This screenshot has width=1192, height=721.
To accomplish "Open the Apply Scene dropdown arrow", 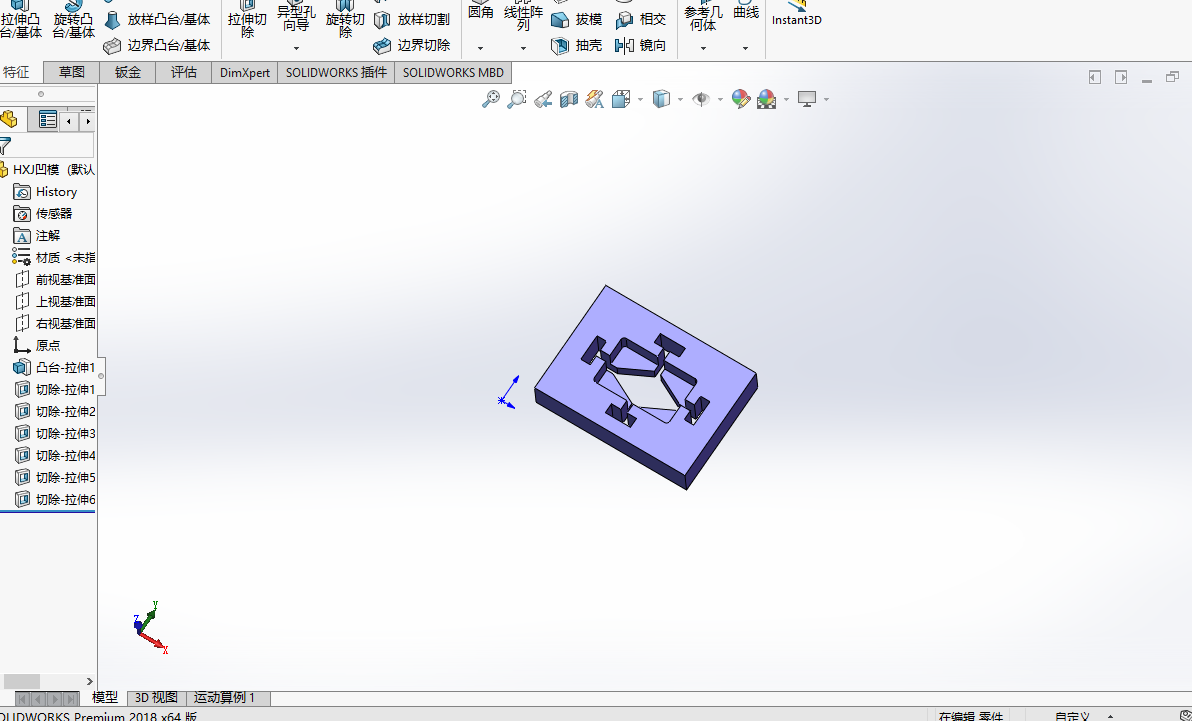I will [786, 100].
